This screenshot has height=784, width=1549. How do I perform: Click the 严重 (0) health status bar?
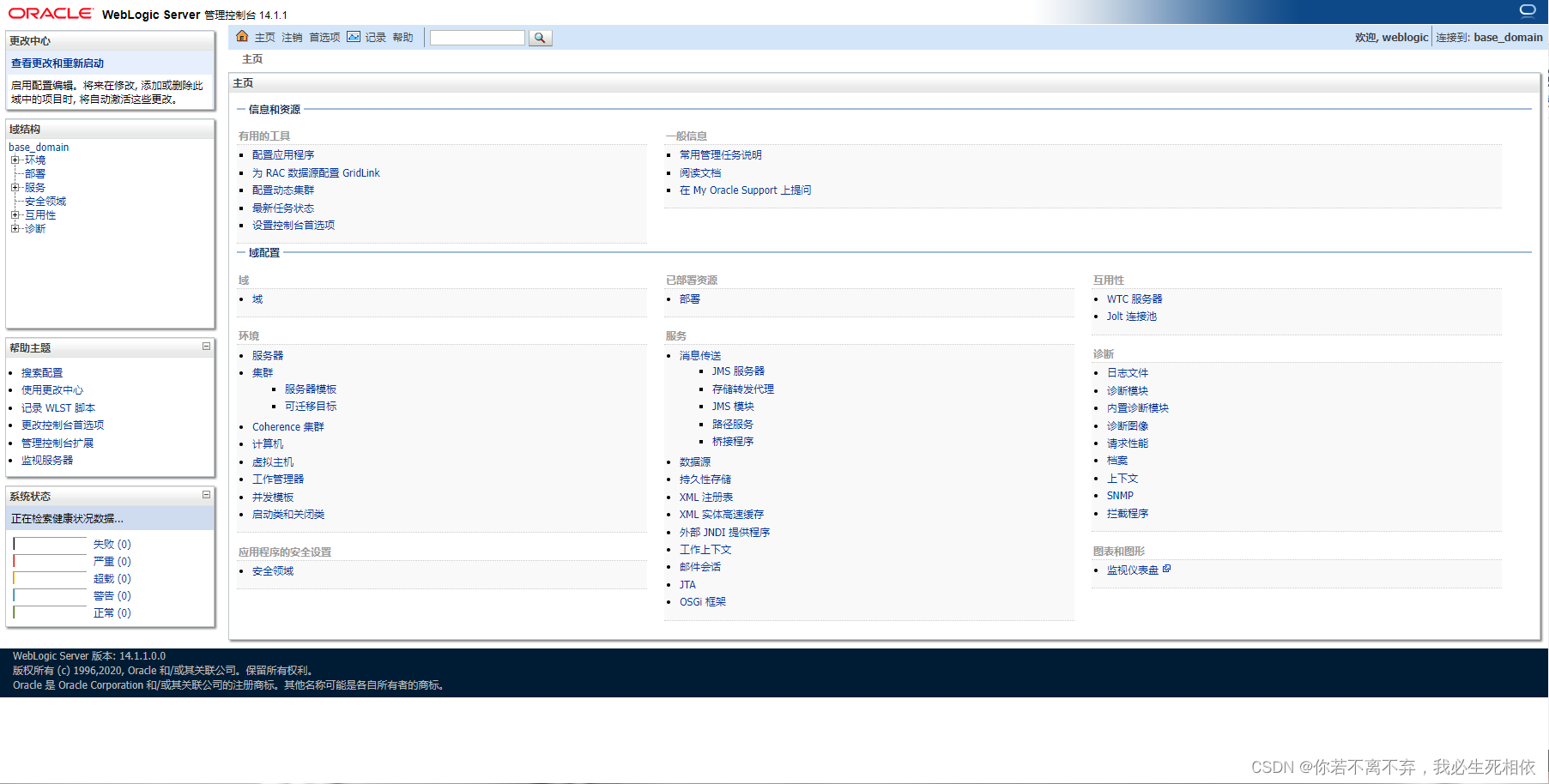click(x=50, y=562)
